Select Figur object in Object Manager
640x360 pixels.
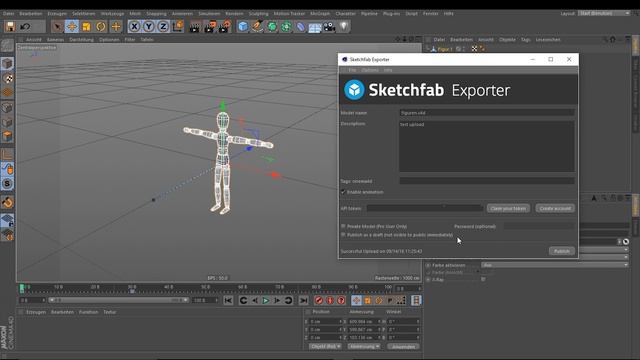pos(444,49)
